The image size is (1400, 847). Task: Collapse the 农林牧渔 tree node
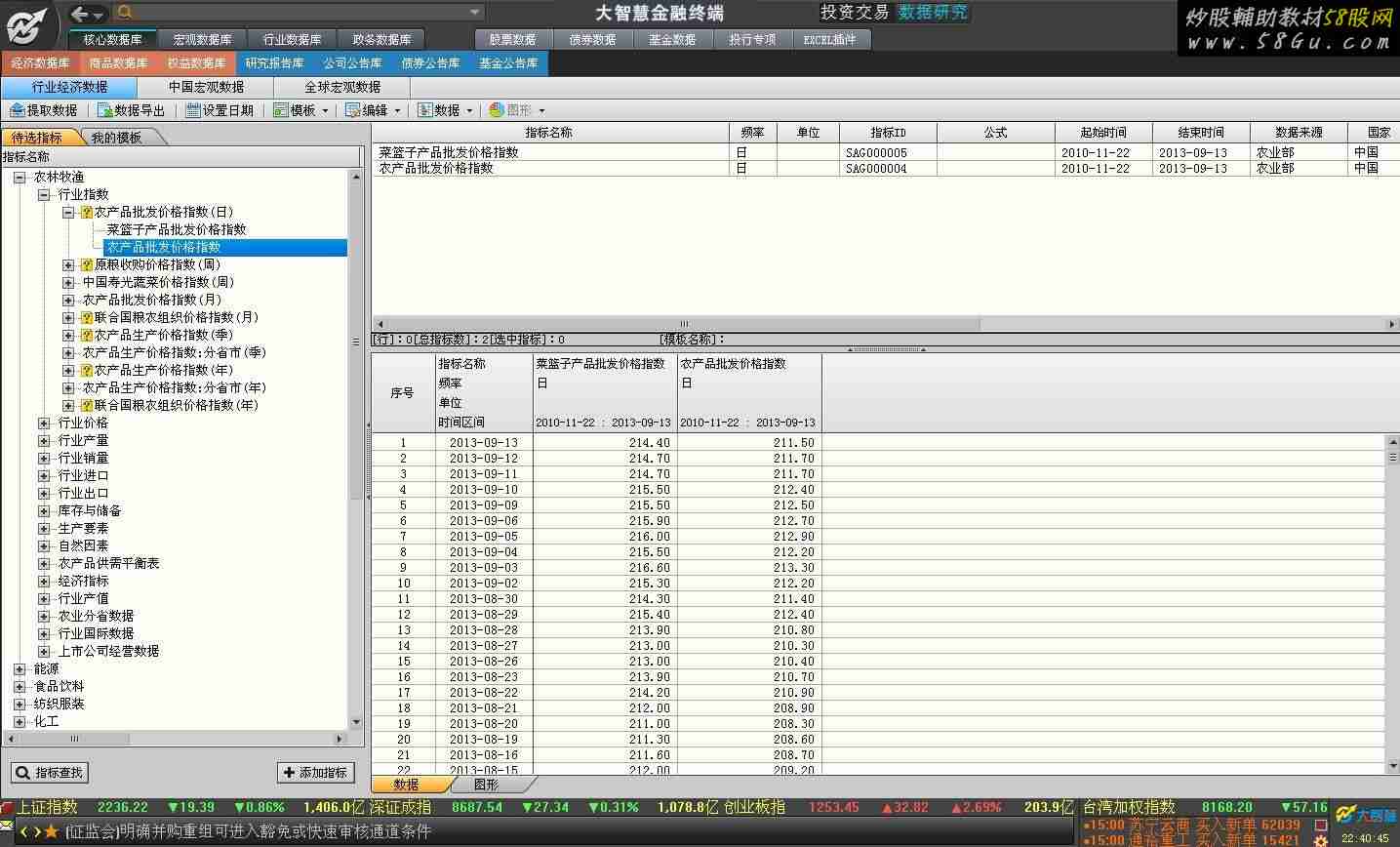[x=20, y=177]
